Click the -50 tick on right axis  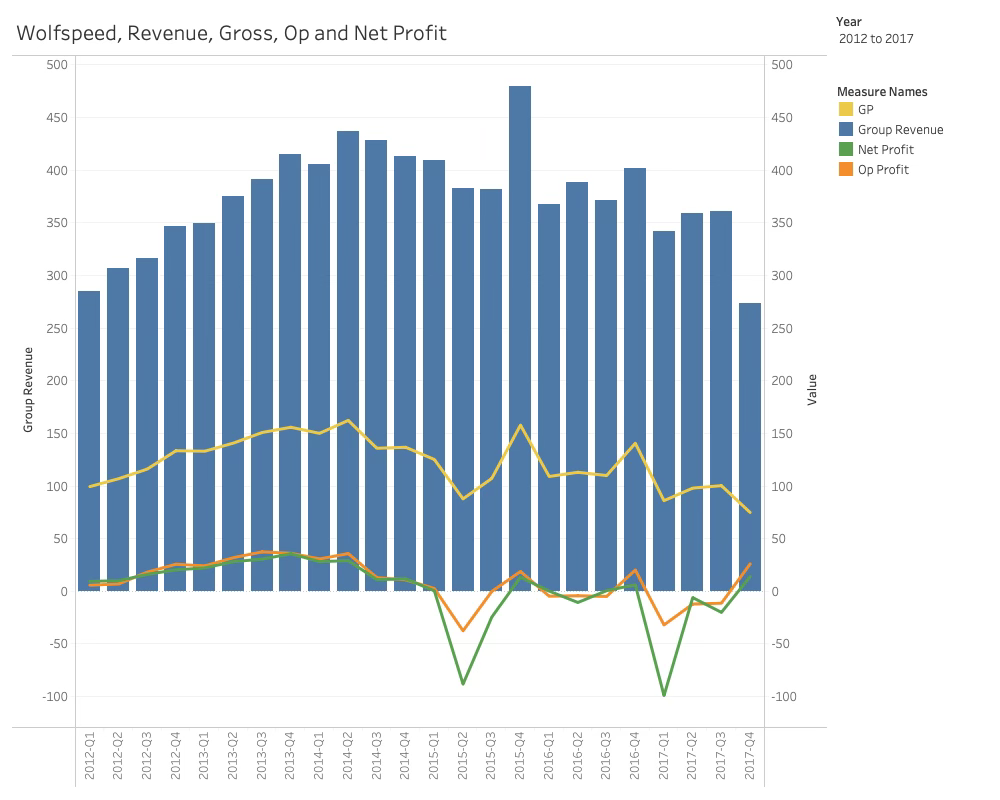pos(781,644)
